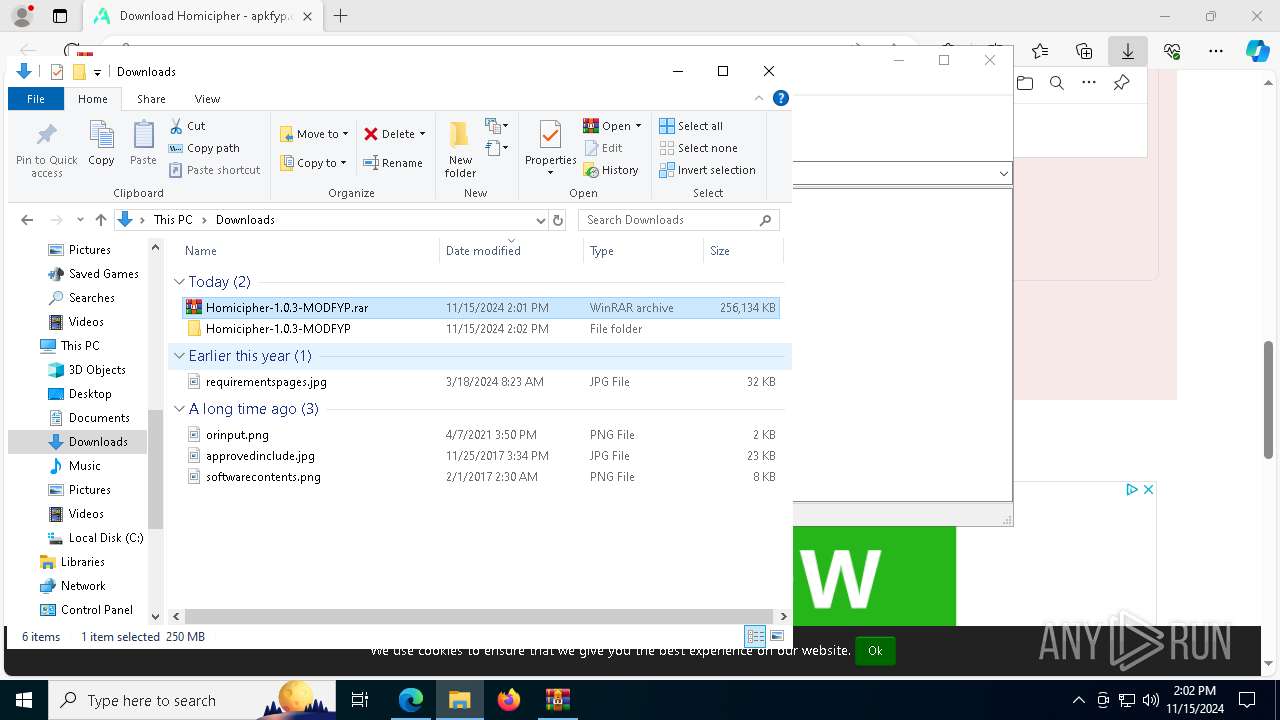The image size is (1280, 720).
Task: Open Edge favorites star icon
Action: pos(1040,51)
